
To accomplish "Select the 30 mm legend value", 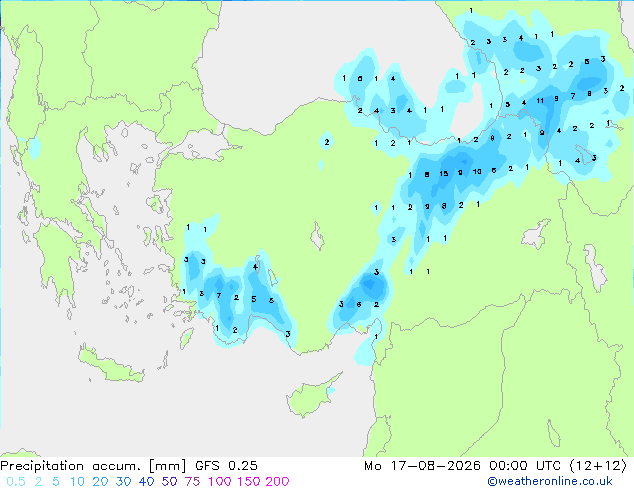I will coord(123,482).
